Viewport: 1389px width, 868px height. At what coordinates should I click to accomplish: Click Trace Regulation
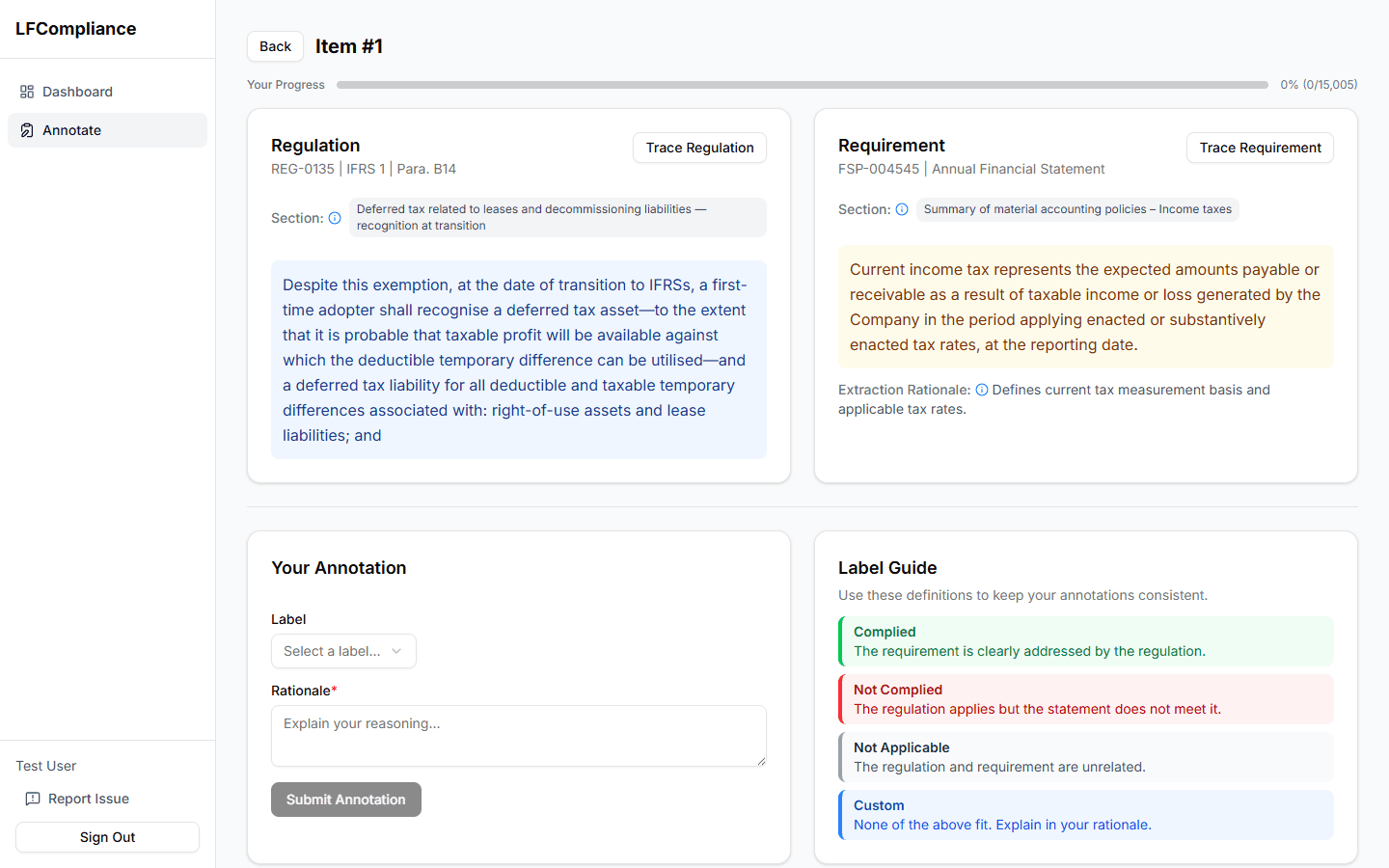[x=698, y=148]
